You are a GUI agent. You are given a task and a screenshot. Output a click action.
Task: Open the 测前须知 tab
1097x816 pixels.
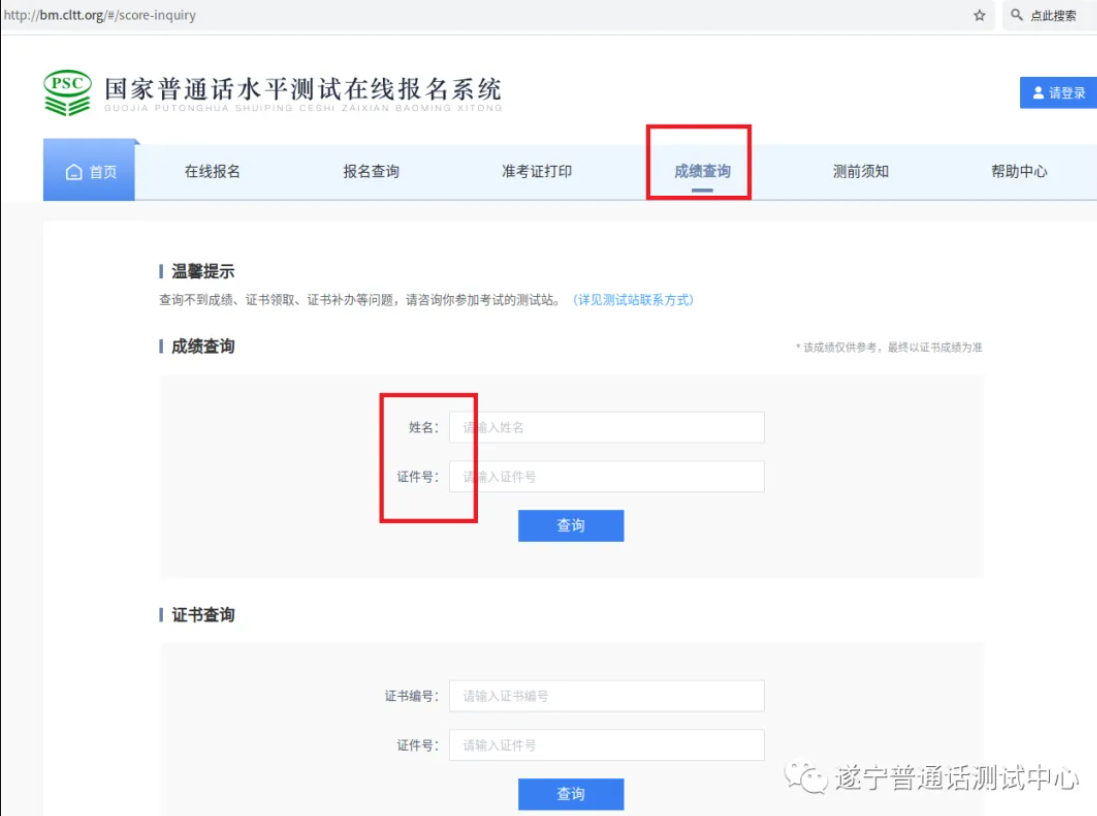861,171
